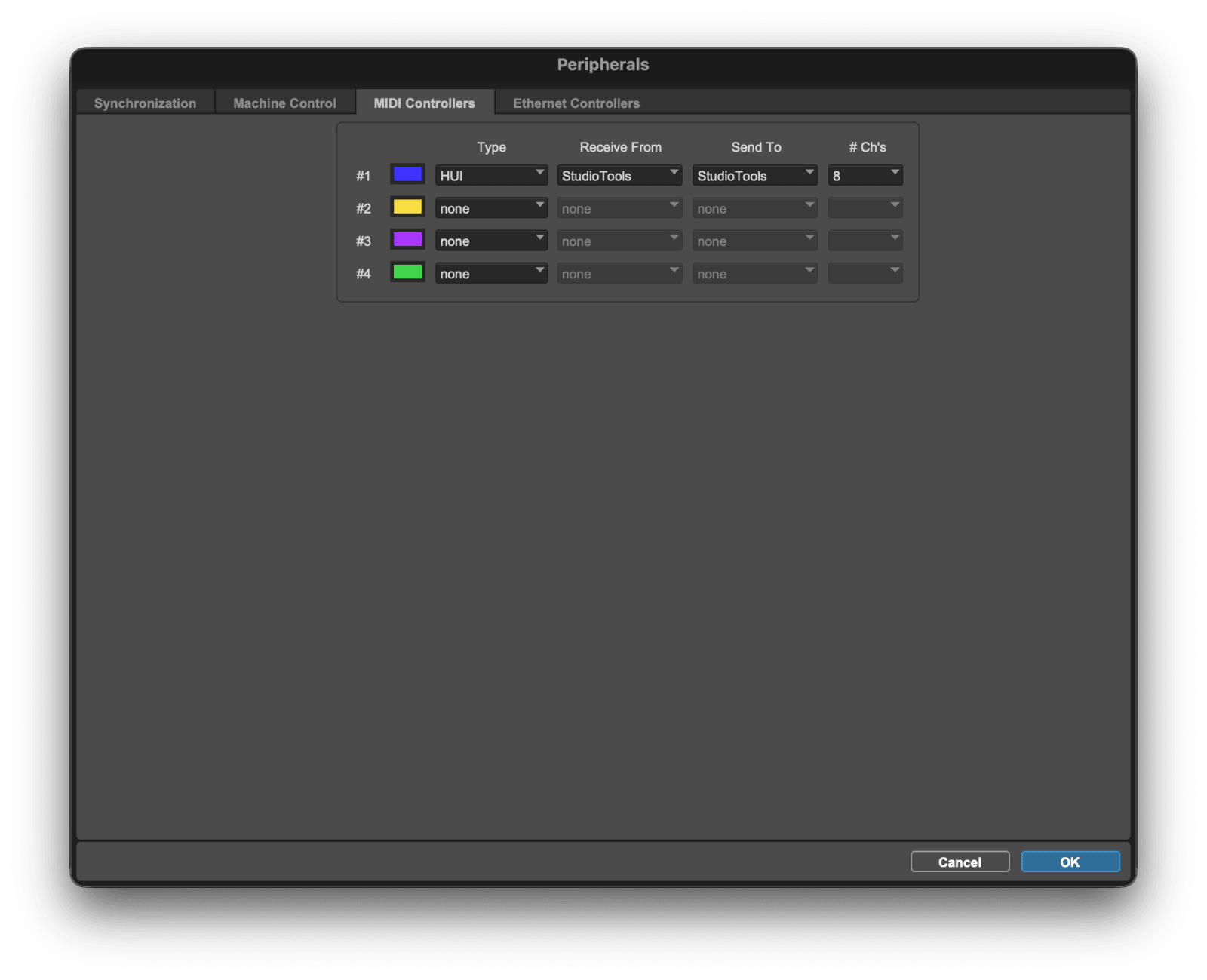Click the yellow color swatch for controller #2
Viewport: 1207px width, 980px height.
407,207
